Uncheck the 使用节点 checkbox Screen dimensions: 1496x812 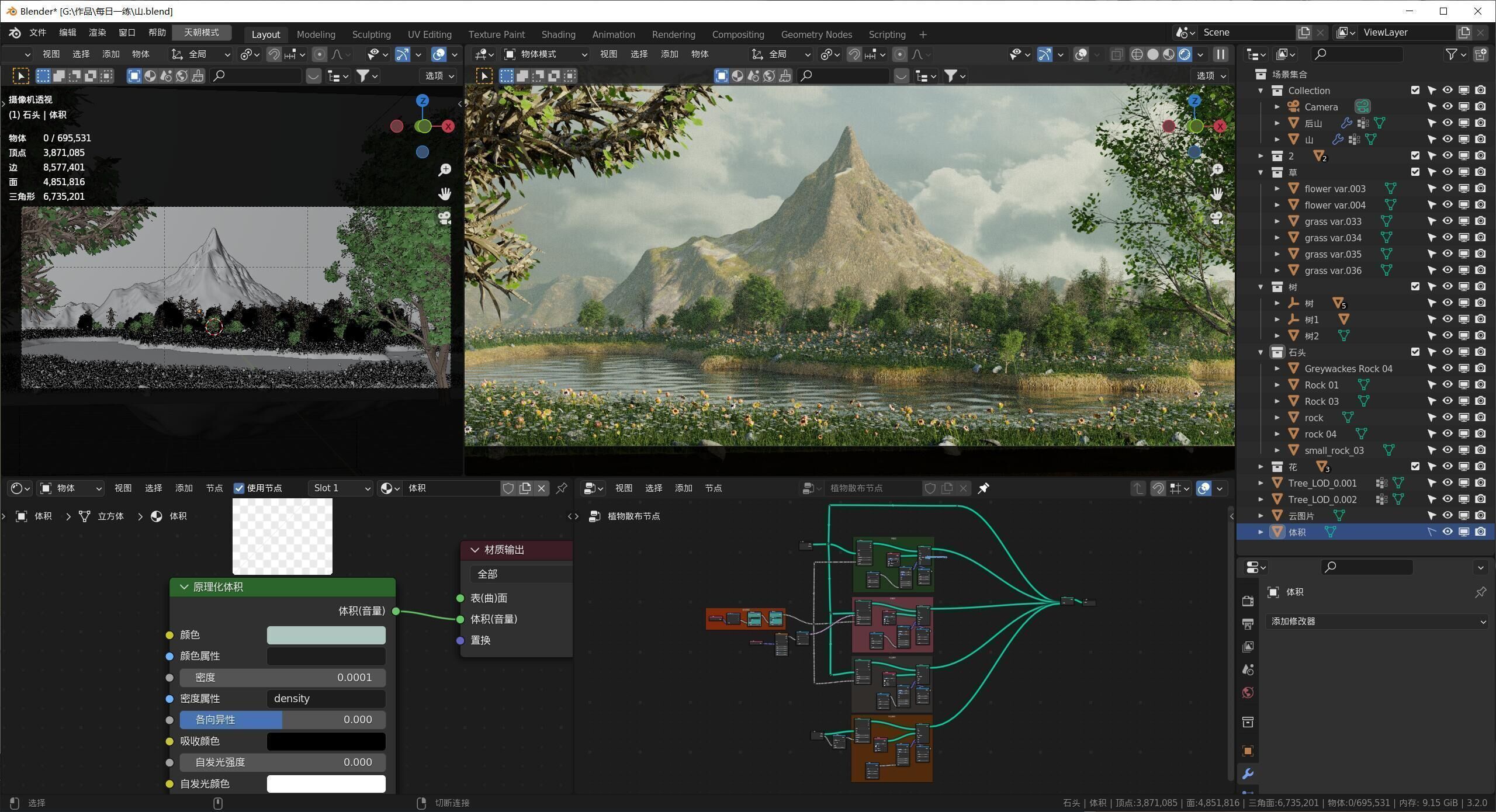coord(239,488)
